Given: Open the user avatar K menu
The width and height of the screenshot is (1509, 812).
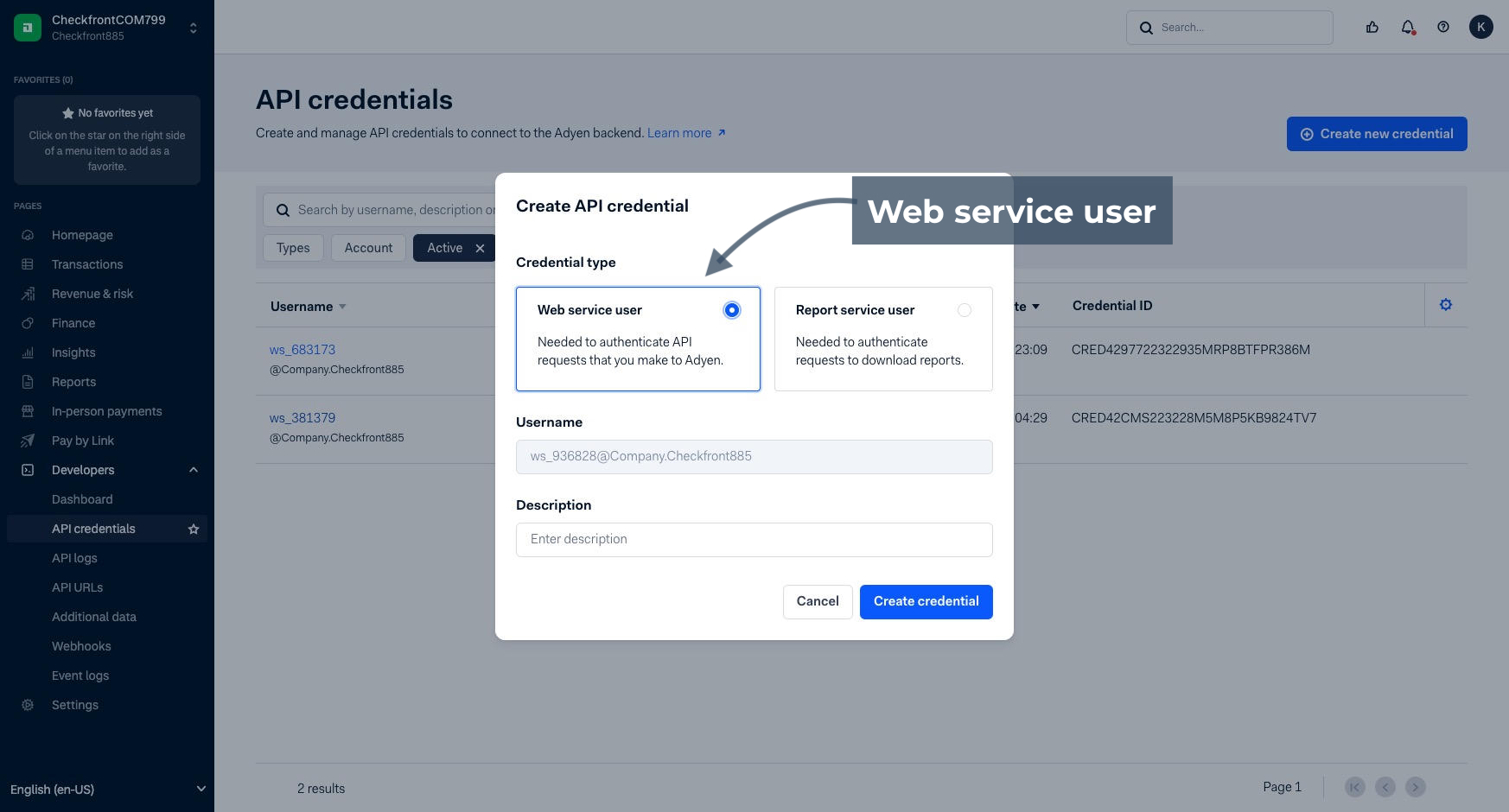Looking at the screenshot, I should (1481, 28).
